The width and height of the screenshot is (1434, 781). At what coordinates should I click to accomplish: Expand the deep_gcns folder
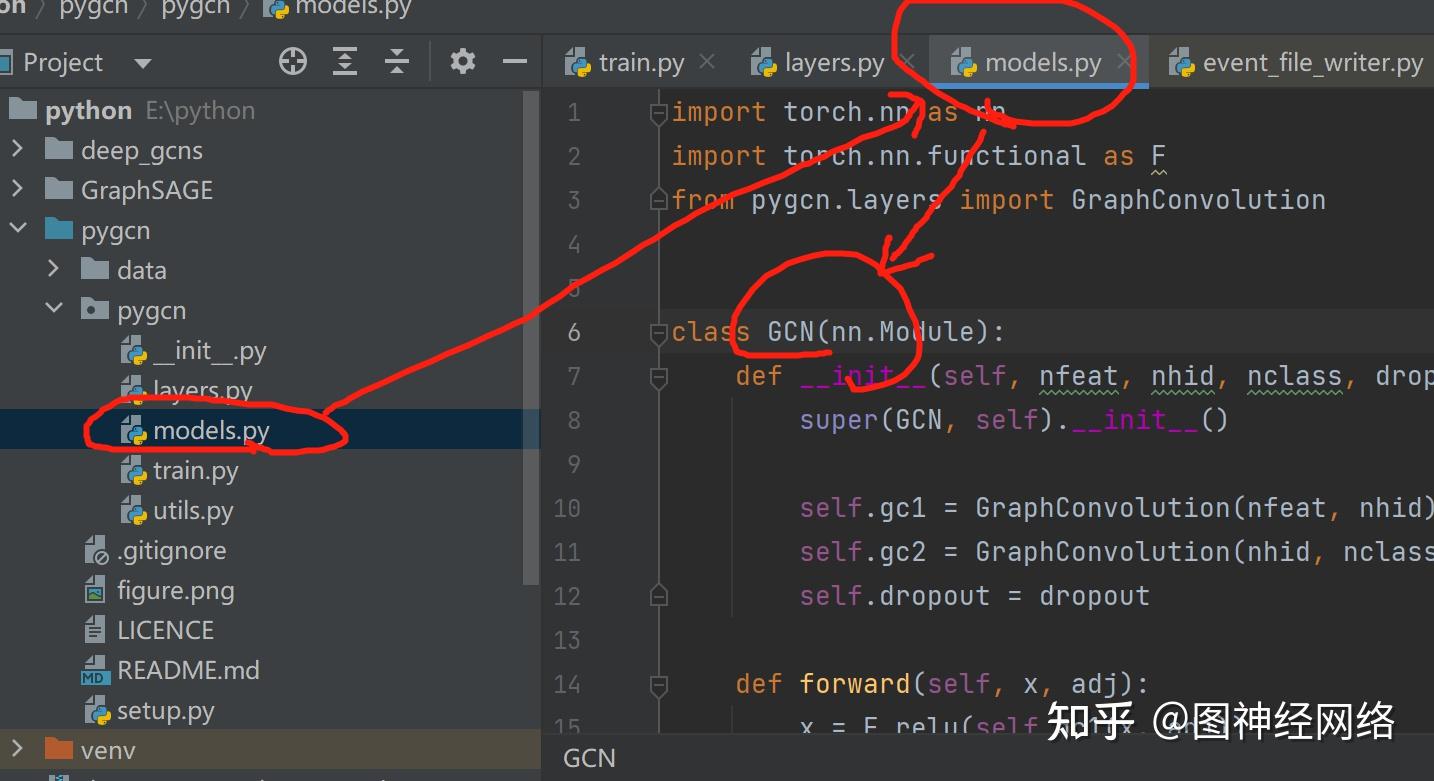(x=18, y=150)
